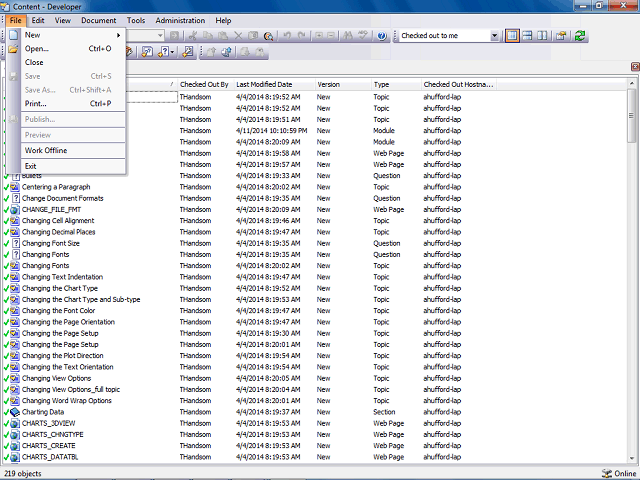The image size is (640, 480).
Task: Click the section book icon beside Charting Data
Action: 15,412
